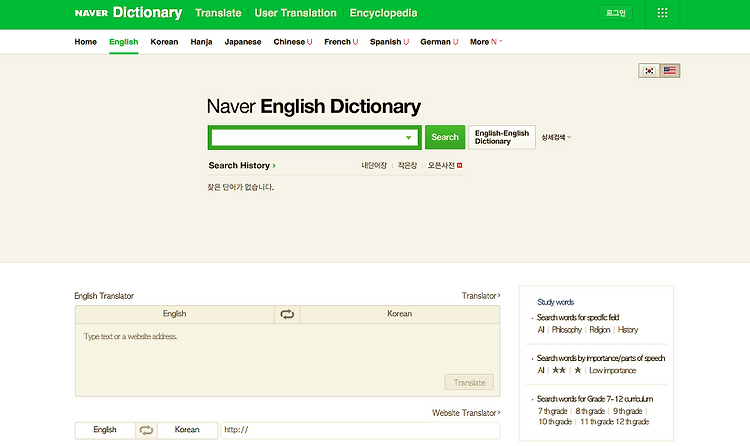The image size is (750, 446).
Task: Open the Website Translator link
Action: click(x=466, y=413)
